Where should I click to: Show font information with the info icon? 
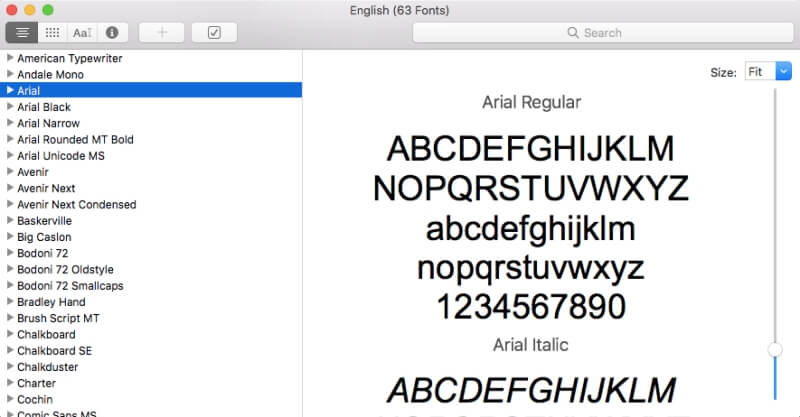(x=112, y=33)
